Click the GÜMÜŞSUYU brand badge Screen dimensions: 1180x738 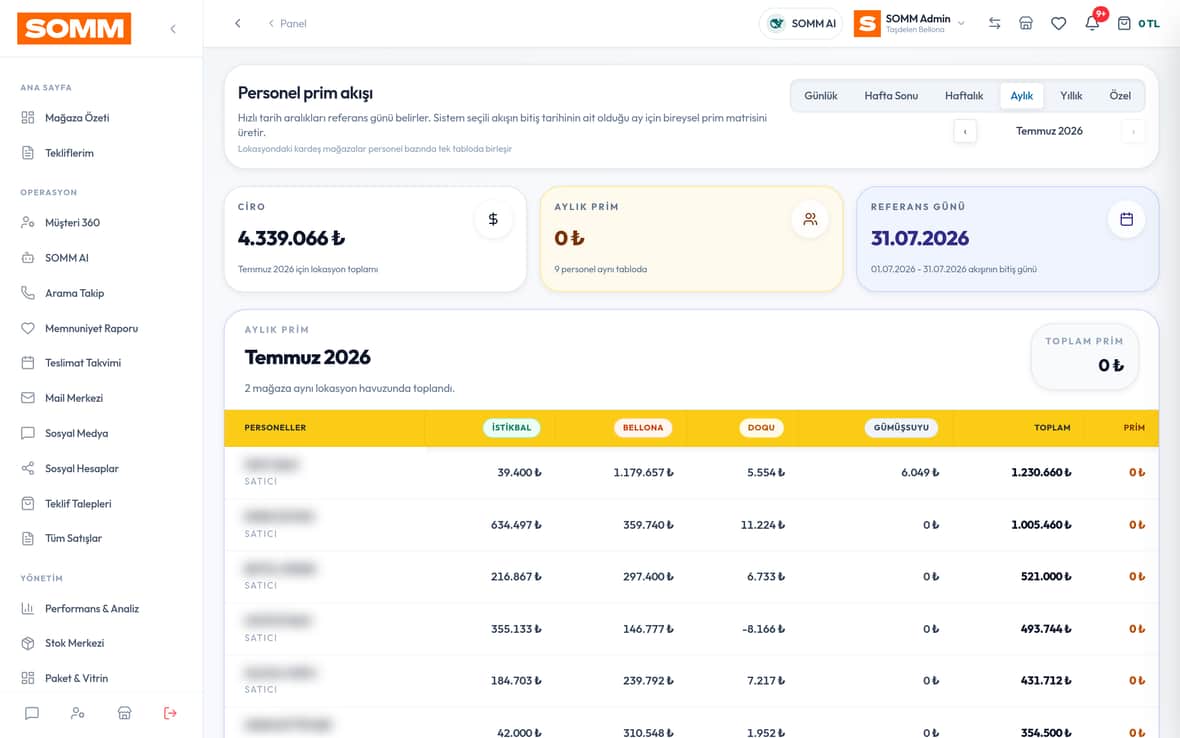(x=901, y=427)
